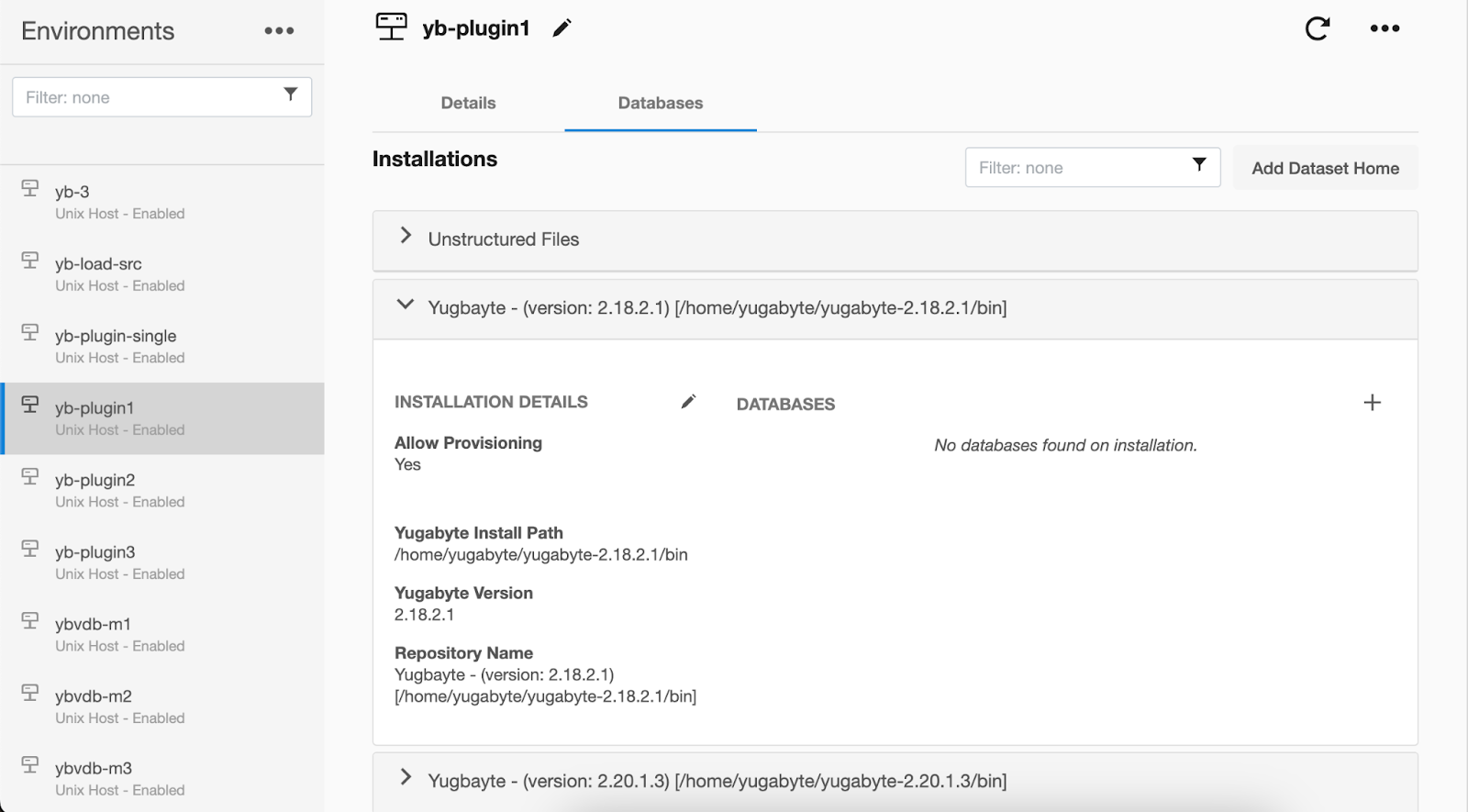1468x812 pixels.
Task: Switch to the Details tab
Action: [x=468, y=104]
